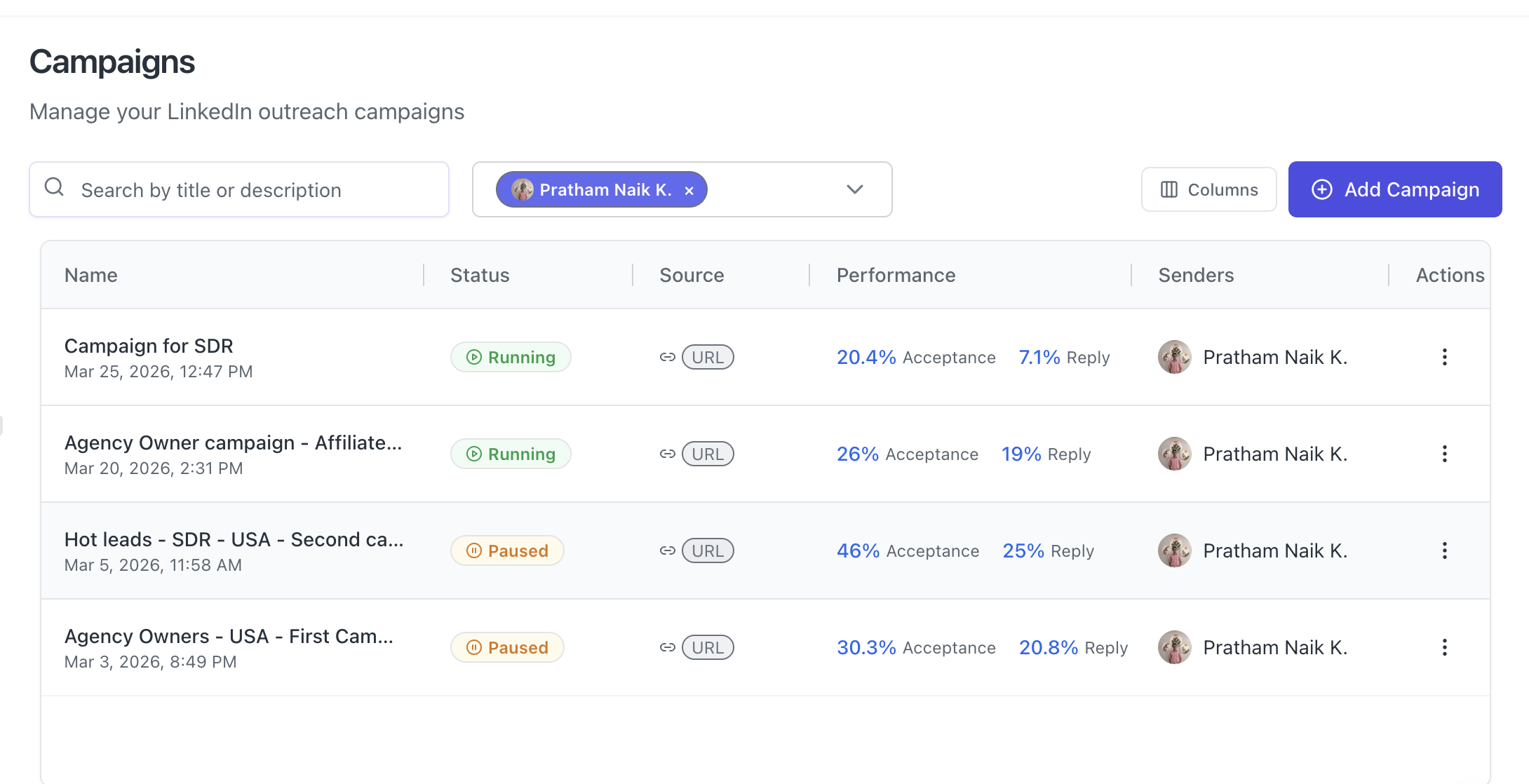Click URL tag in Agency Owner campaign row
Viewport: 1529px width, 784px height.
[707, 454]
